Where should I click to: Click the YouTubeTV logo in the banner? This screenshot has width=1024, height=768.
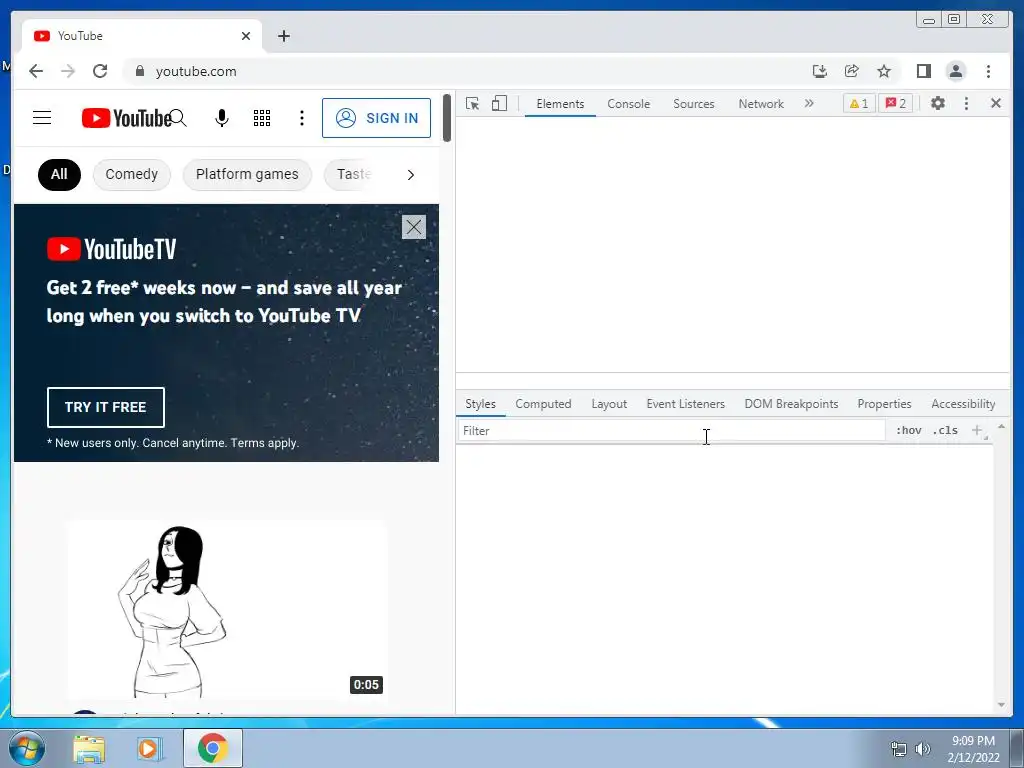pyautogui.click(x=112, y=249)
